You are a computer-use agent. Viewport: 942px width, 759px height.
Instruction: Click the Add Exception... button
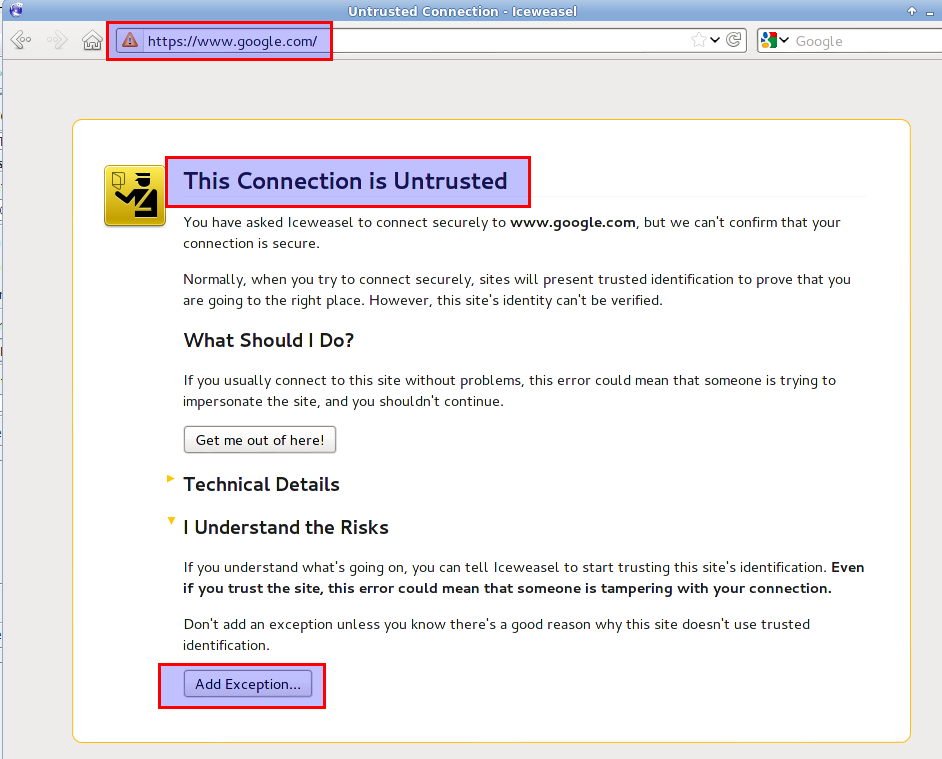[248, 684]
